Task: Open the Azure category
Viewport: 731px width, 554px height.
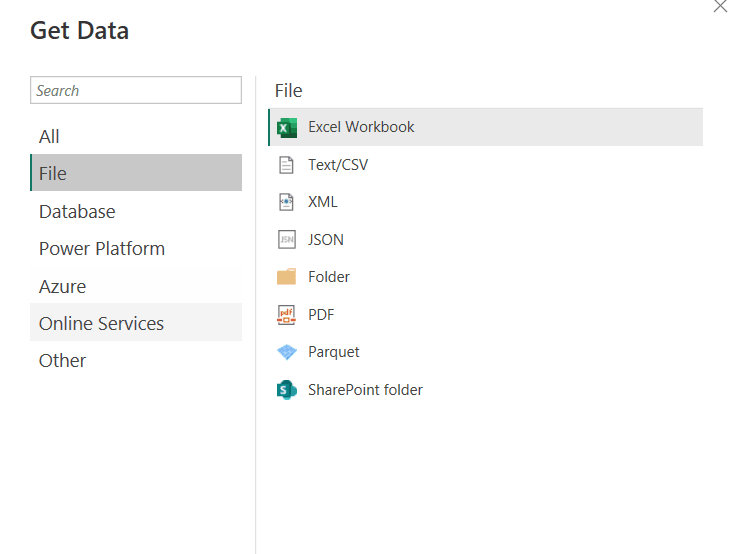Action: tap(136, 286)
